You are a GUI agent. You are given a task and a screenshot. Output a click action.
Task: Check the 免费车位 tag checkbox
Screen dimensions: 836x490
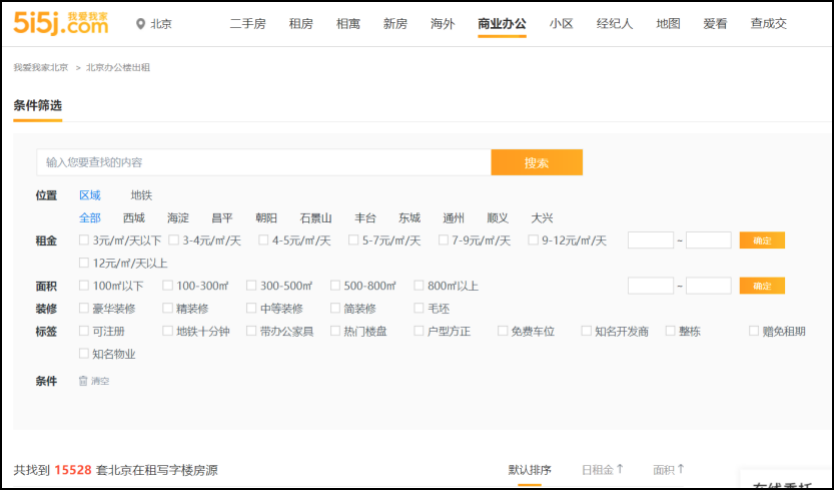(x=502, y=332)
